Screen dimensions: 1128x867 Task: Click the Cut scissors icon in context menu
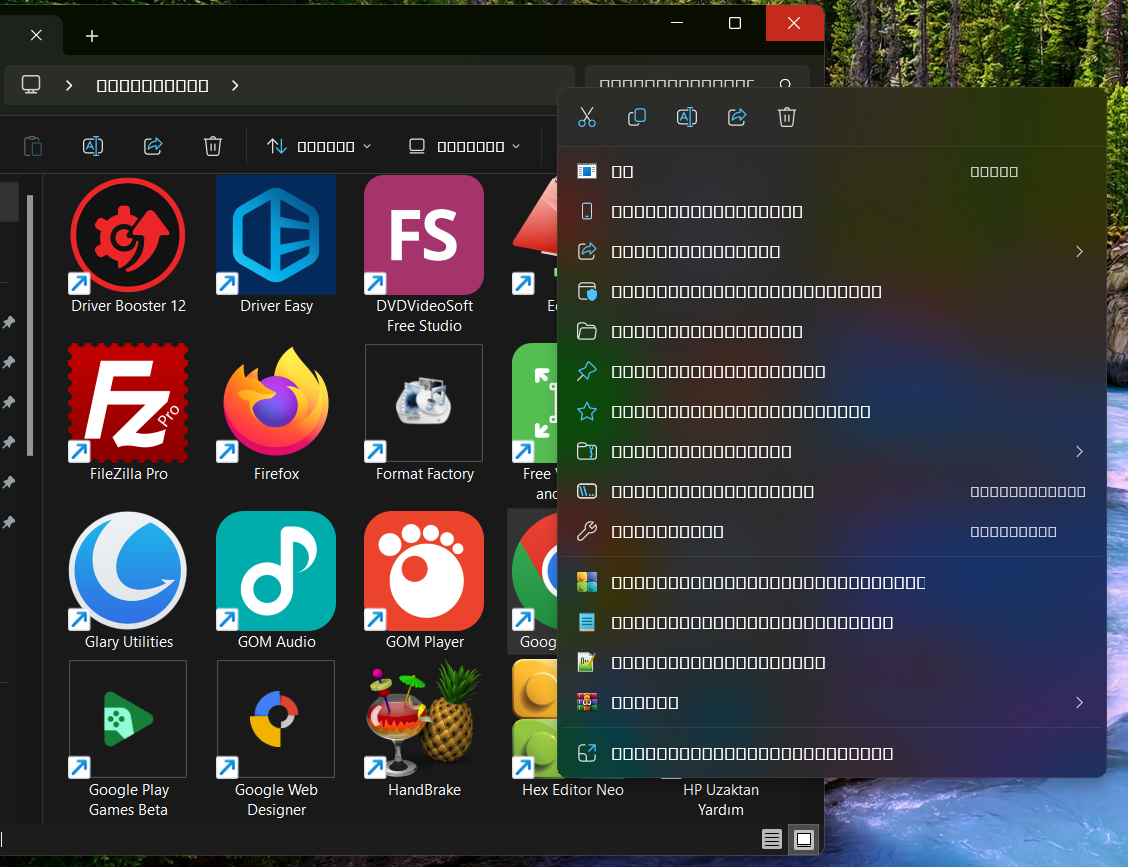(587, 117)
